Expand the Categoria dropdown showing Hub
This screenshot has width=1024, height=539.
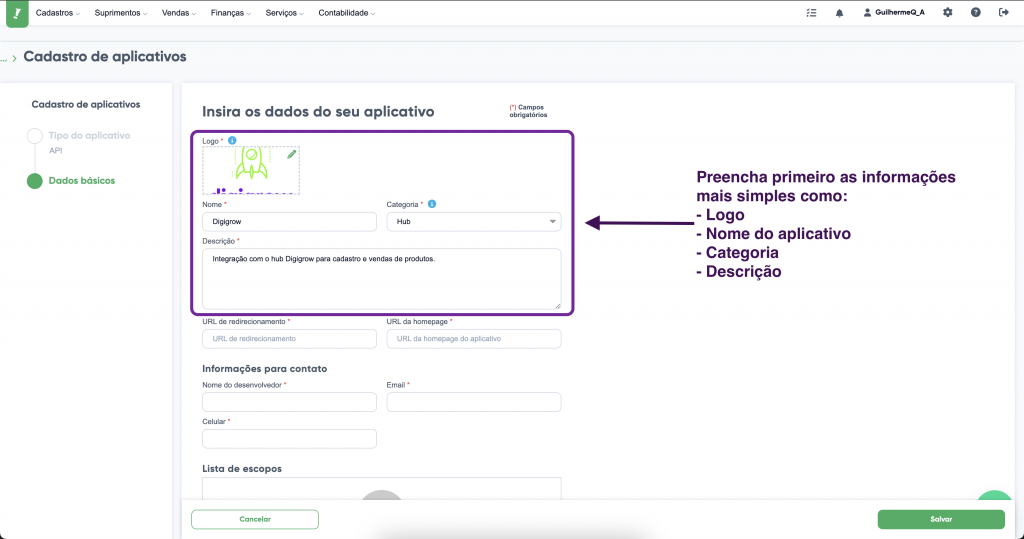tap(473, 222)
